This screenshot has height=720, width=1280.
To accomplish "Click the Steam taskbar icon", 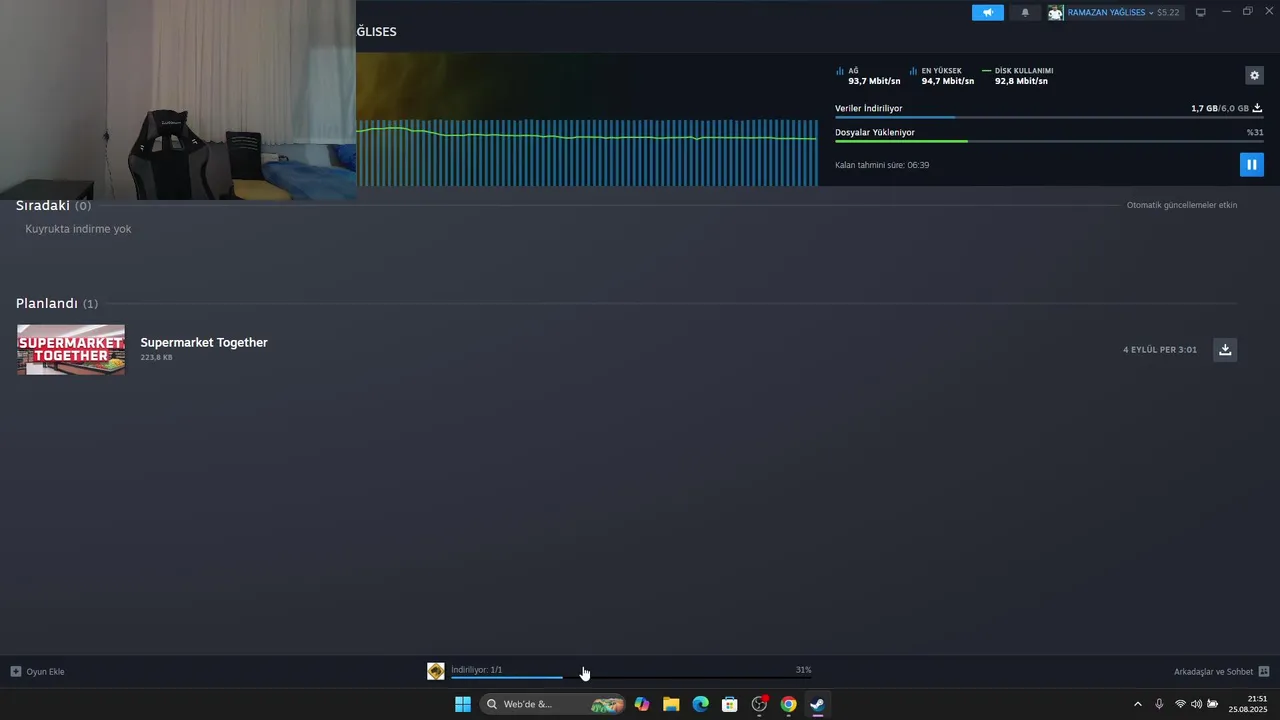I will (x=817, y=704).
